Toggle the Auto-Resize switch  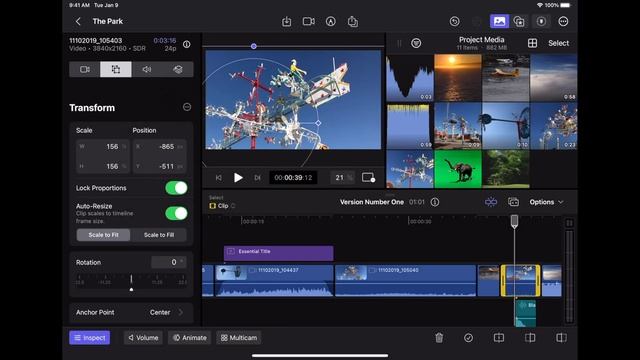[176, 213]
